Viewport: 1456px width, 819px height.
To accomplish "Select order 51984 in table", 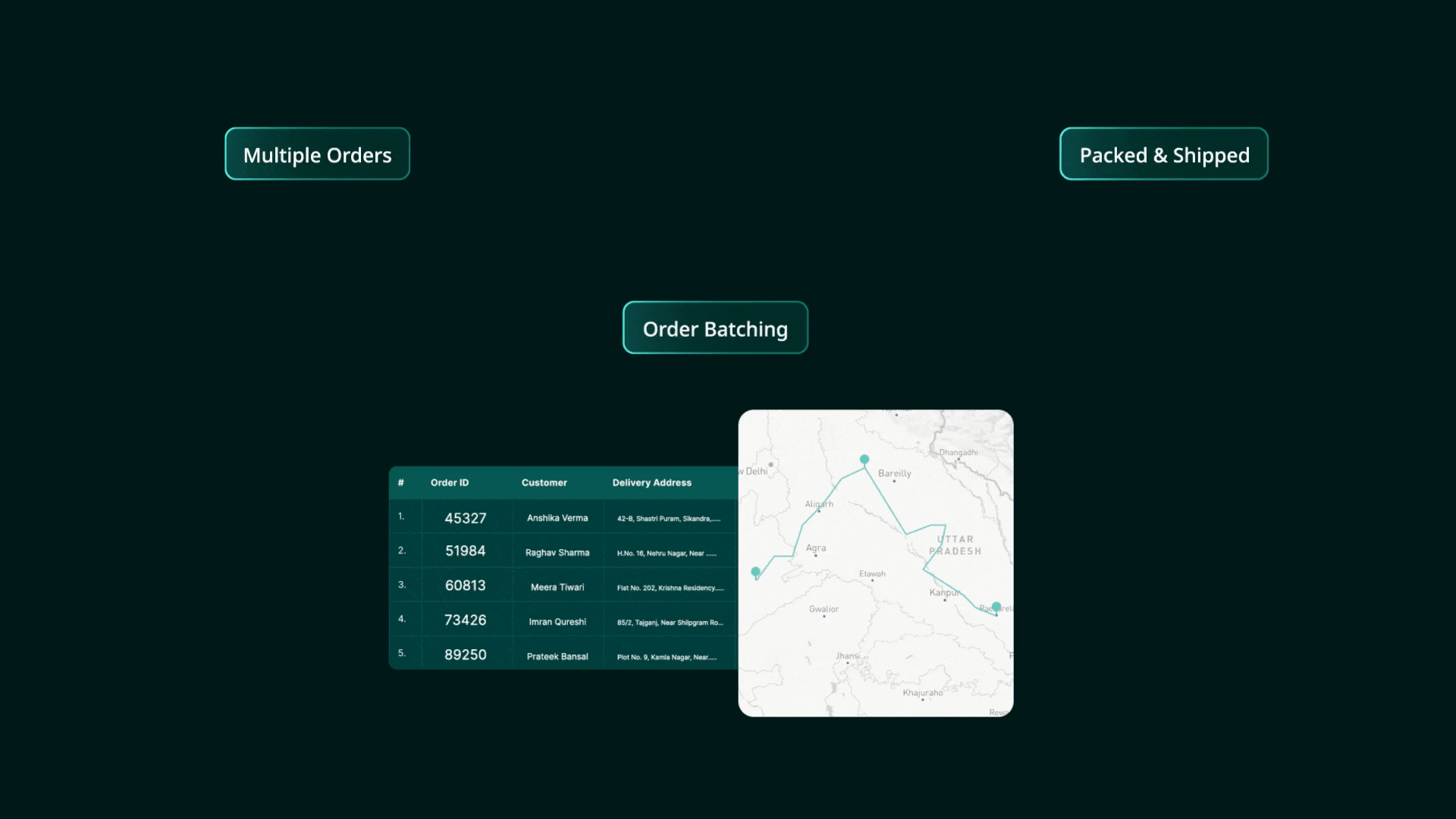I will click(x=465, y=551).
